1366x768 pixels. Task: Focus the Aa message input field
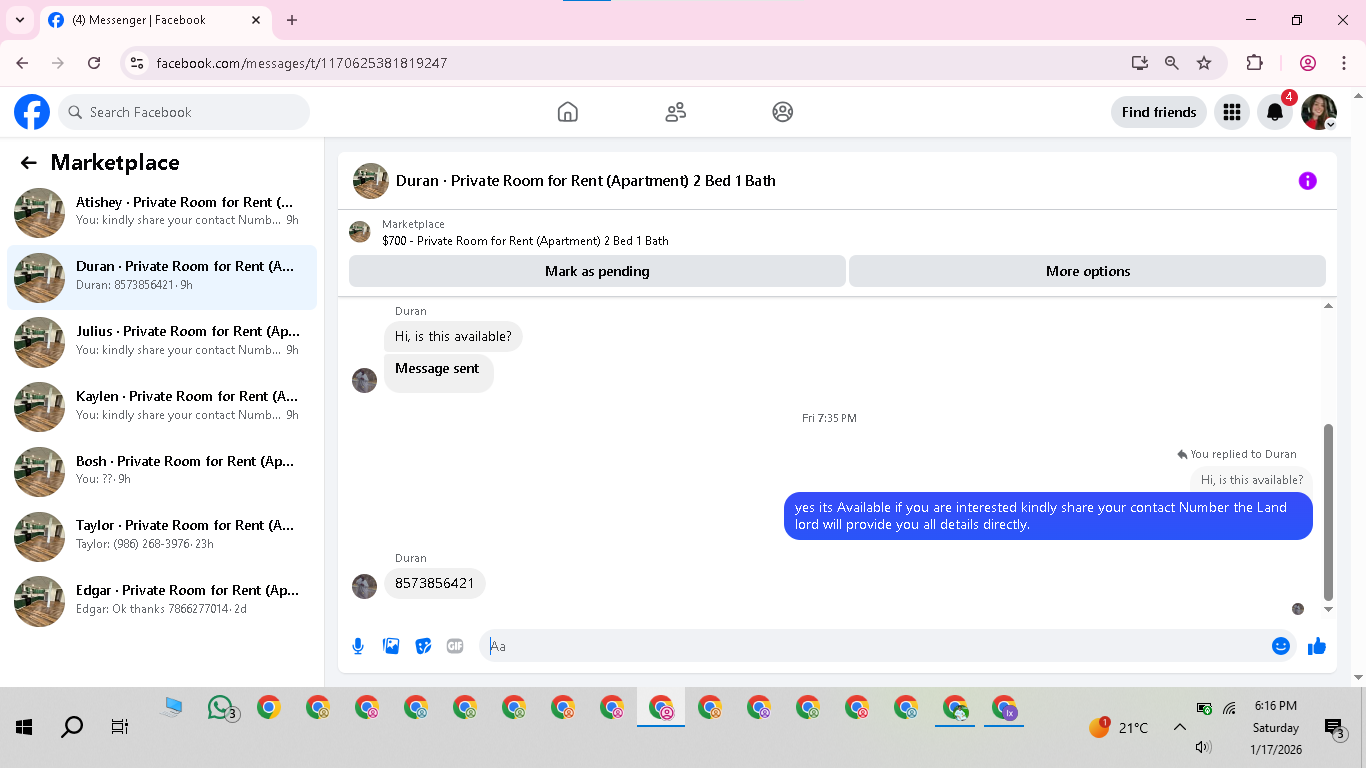(x=875, y=646)
